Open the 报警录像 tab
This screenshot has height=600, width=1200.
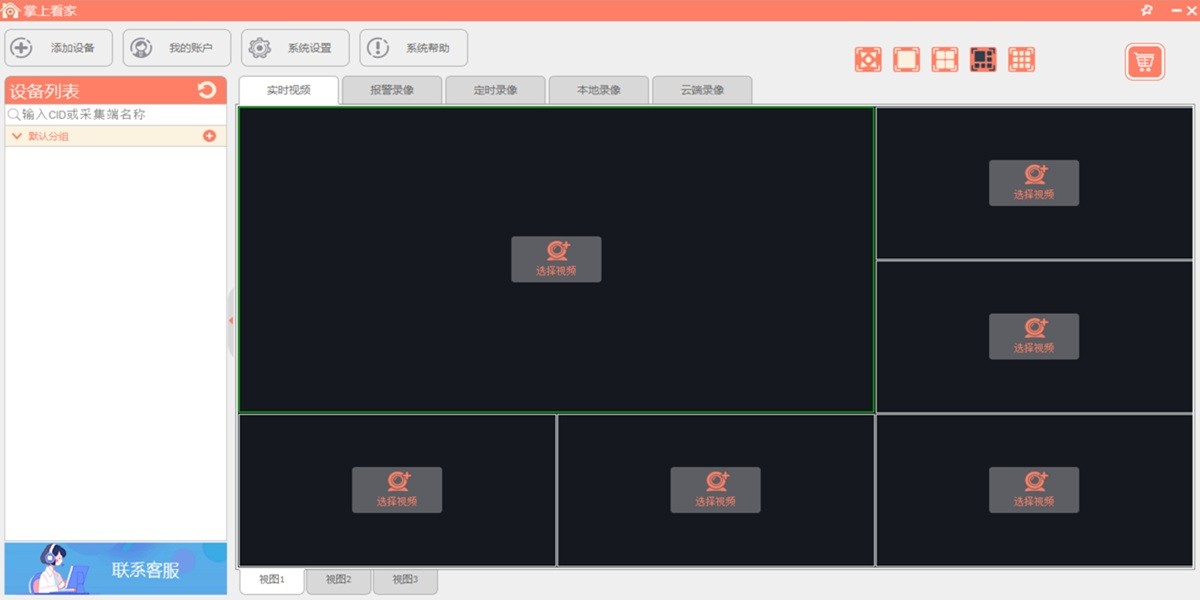pyautogui.click(x=392, y=90)
